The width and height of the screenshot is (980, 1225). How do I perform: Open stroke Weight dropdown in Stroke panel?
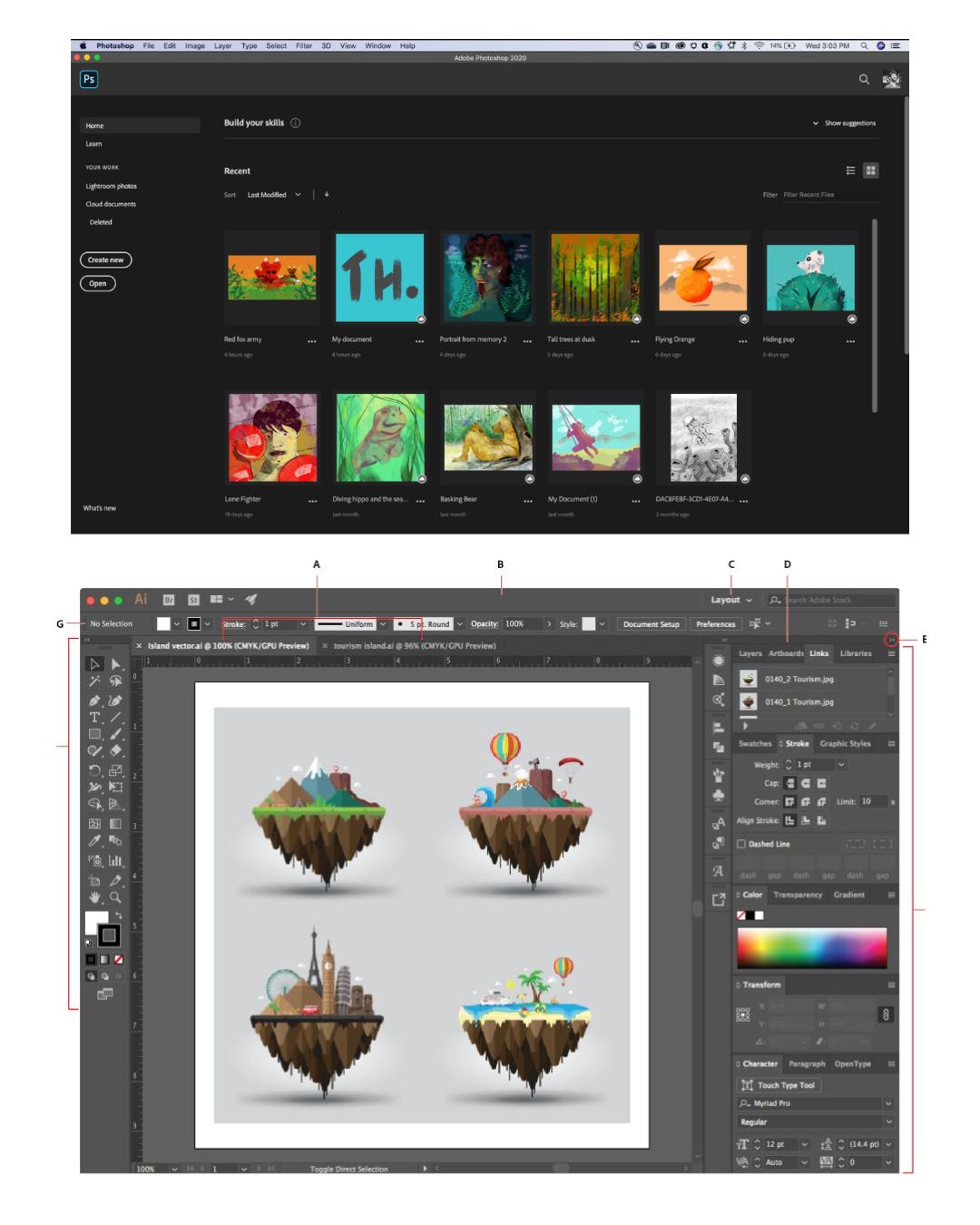[841, 765]
